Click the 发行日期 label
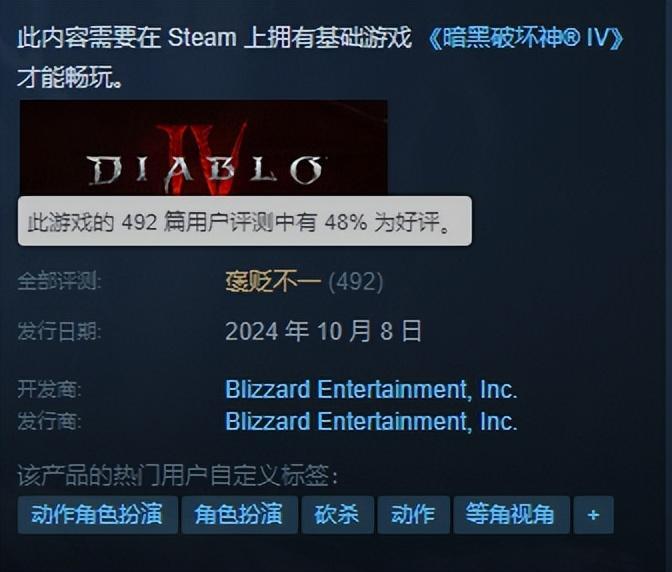This screenshot has height=572, width=672. pos(60,332)
